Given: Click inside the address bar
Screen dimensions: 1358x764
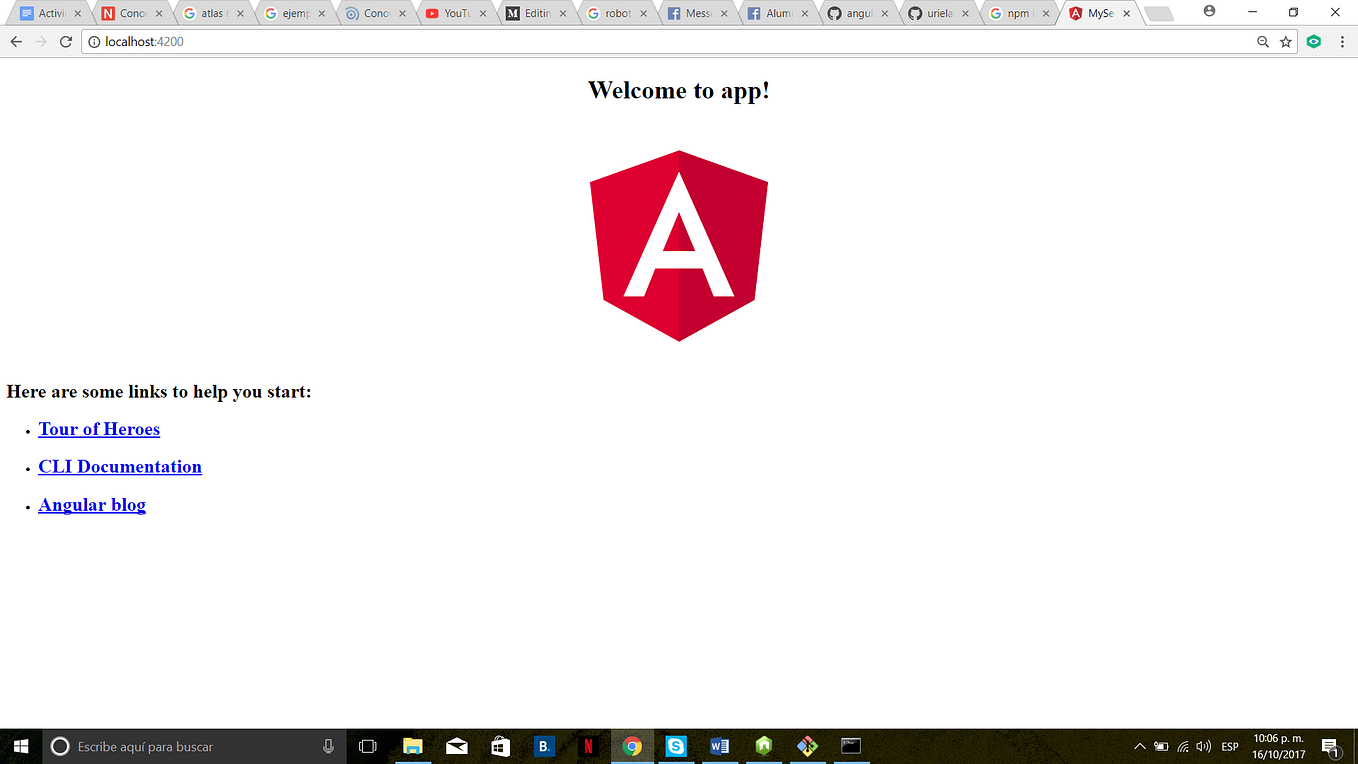Looking at the screenshot, I should pyautogui.click(x=400, y=41).
